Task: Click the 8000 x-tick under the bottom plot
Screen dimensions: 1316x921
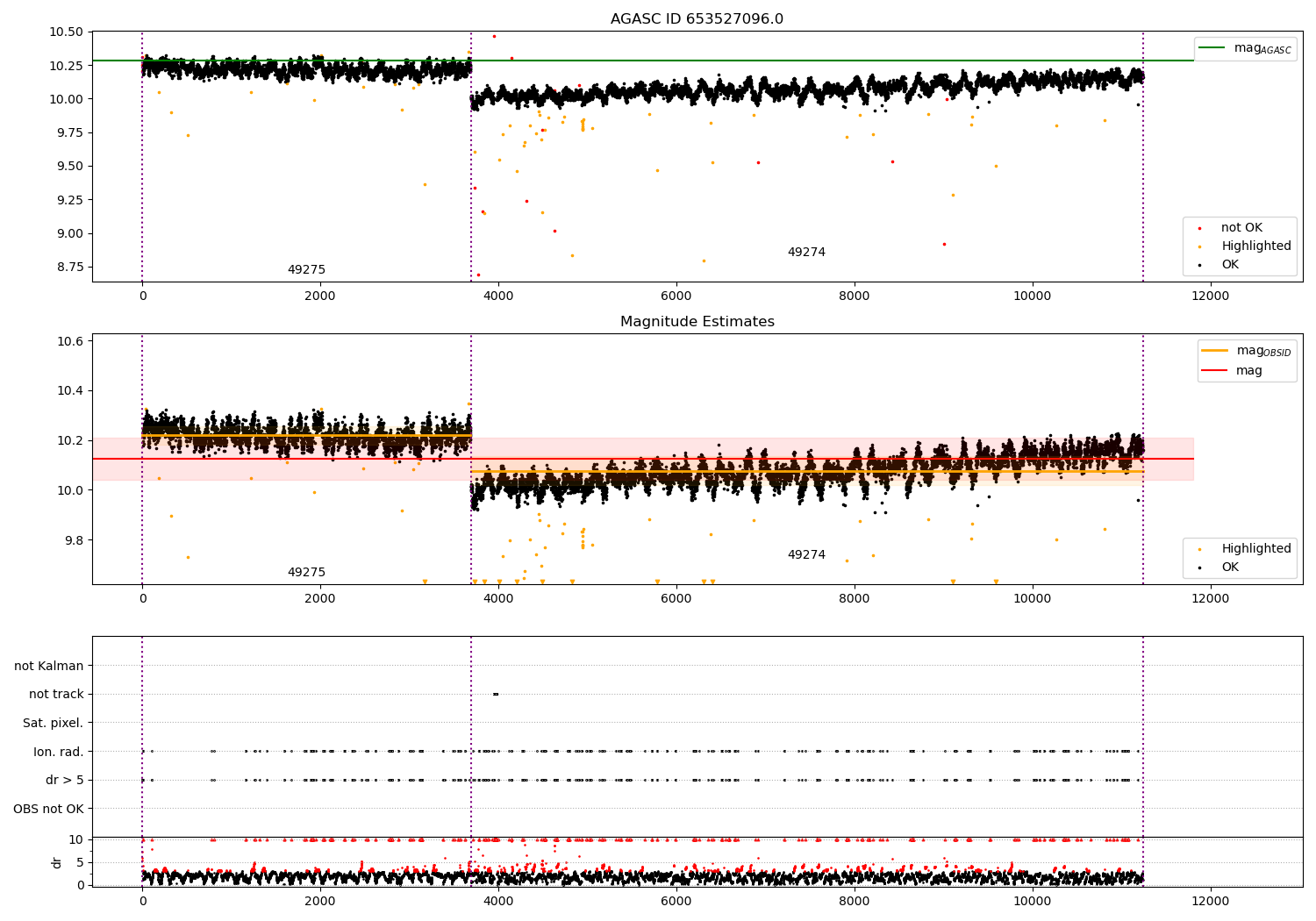Action: click(855, 901)
